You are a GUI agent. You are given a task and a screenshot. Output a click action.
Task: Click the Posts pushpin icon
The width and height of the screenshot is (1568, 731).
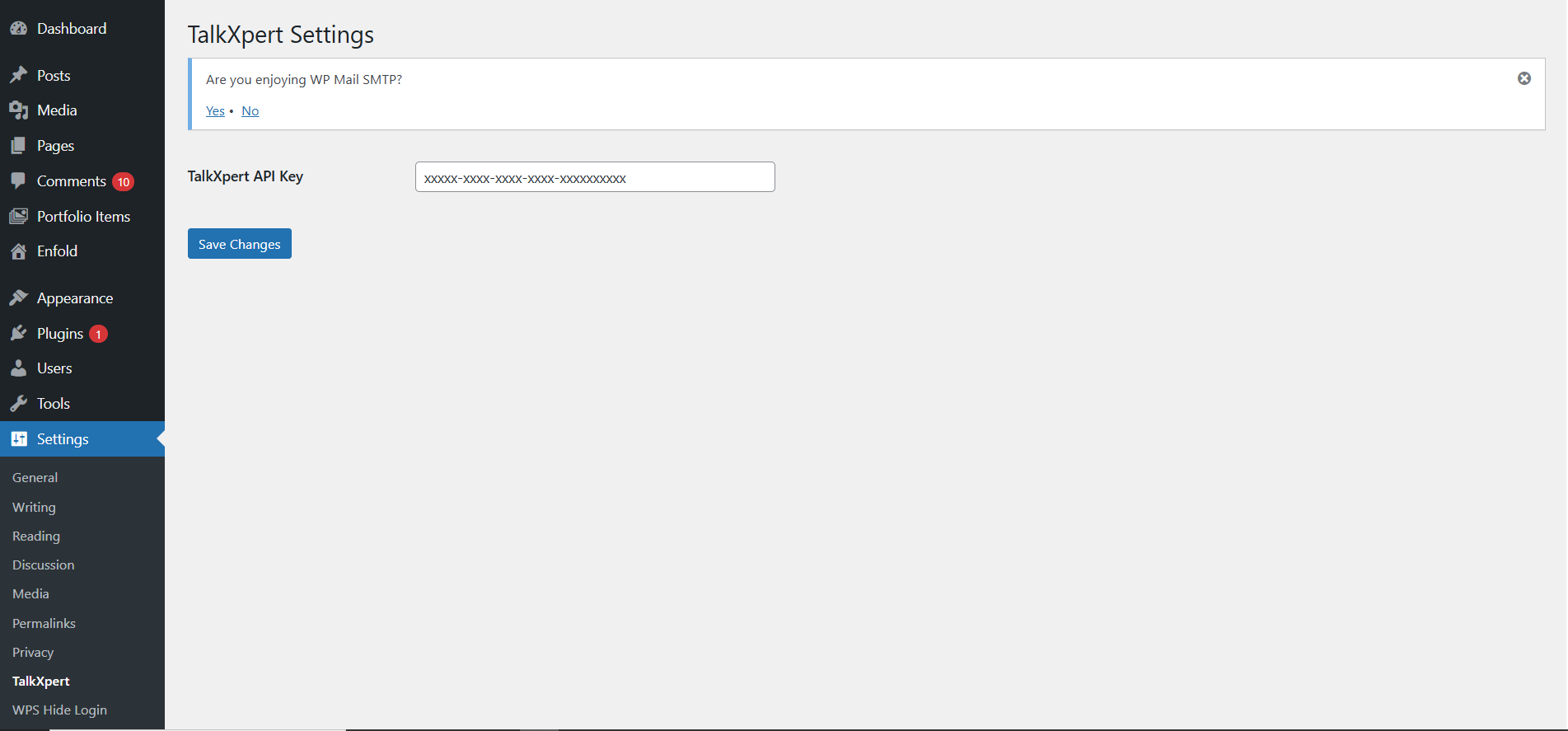[x=19, y=75]
